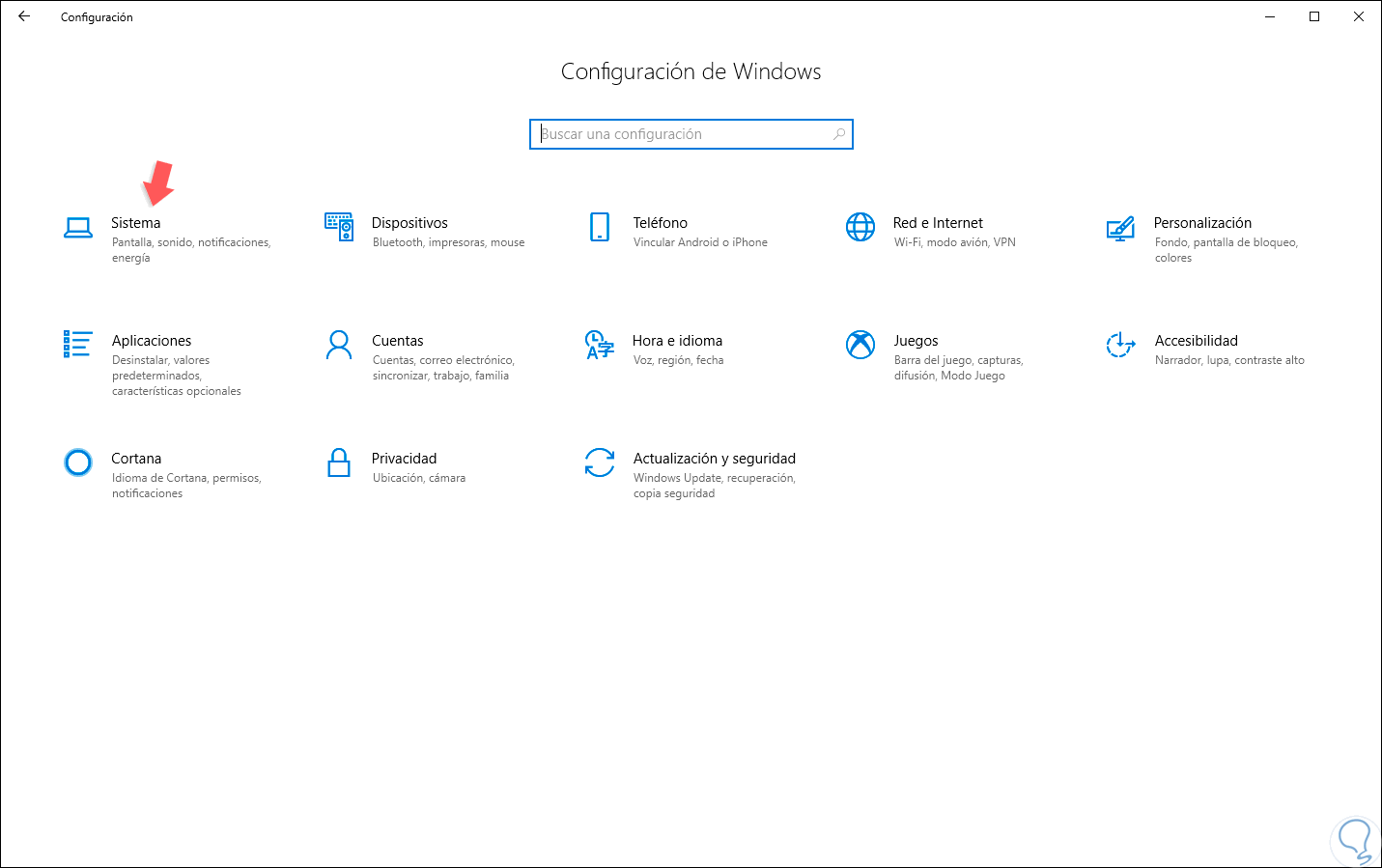Close the Configuración window

click(x=1359, y=16)
